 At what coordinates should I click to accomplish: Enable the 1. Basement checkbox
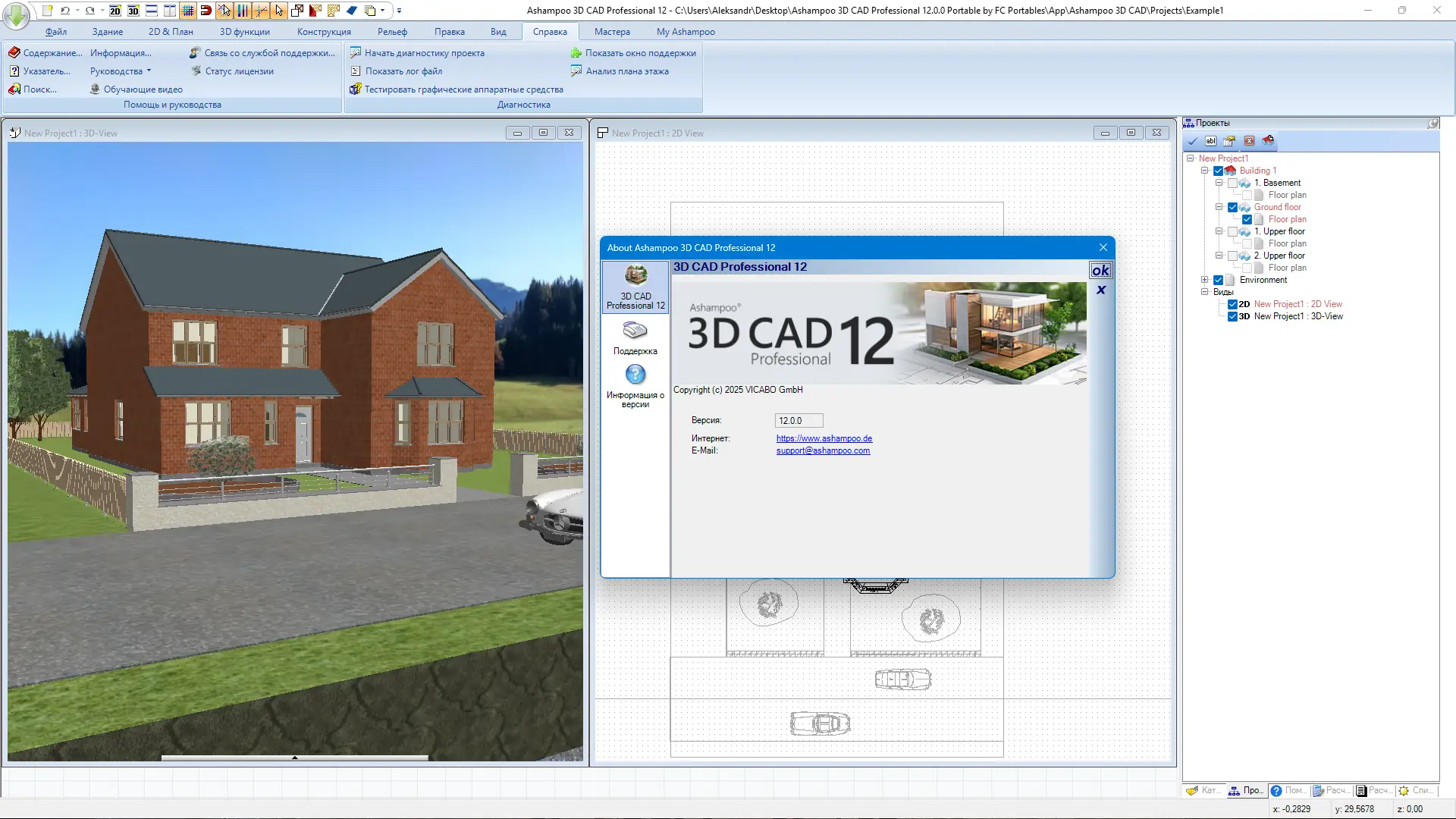(x=1232, y=183)
